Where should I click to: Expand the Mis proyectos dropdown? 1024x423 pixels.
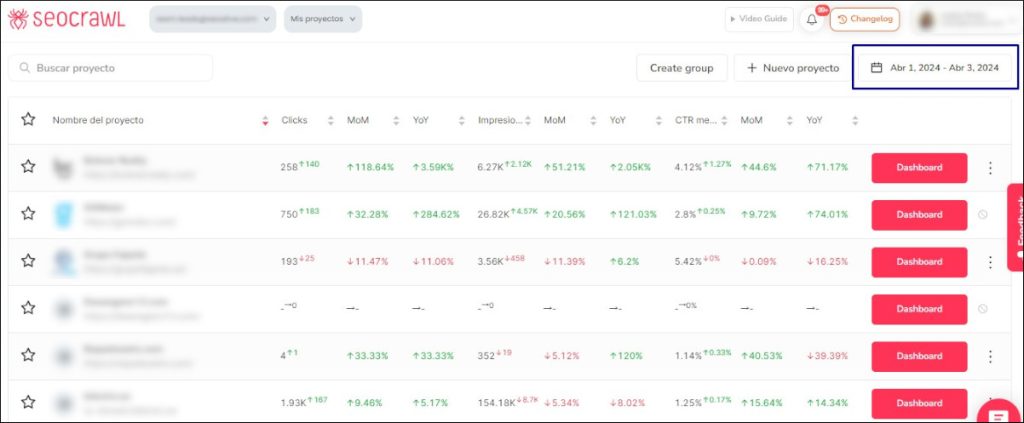point(323,19)
